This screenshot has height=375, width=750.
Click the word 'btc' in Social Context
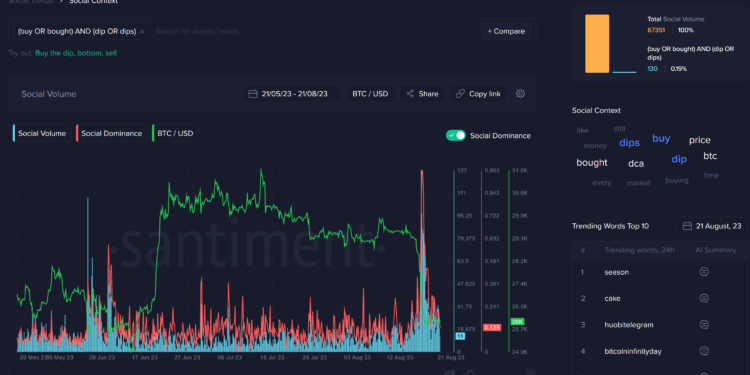[x=710, y=156]
